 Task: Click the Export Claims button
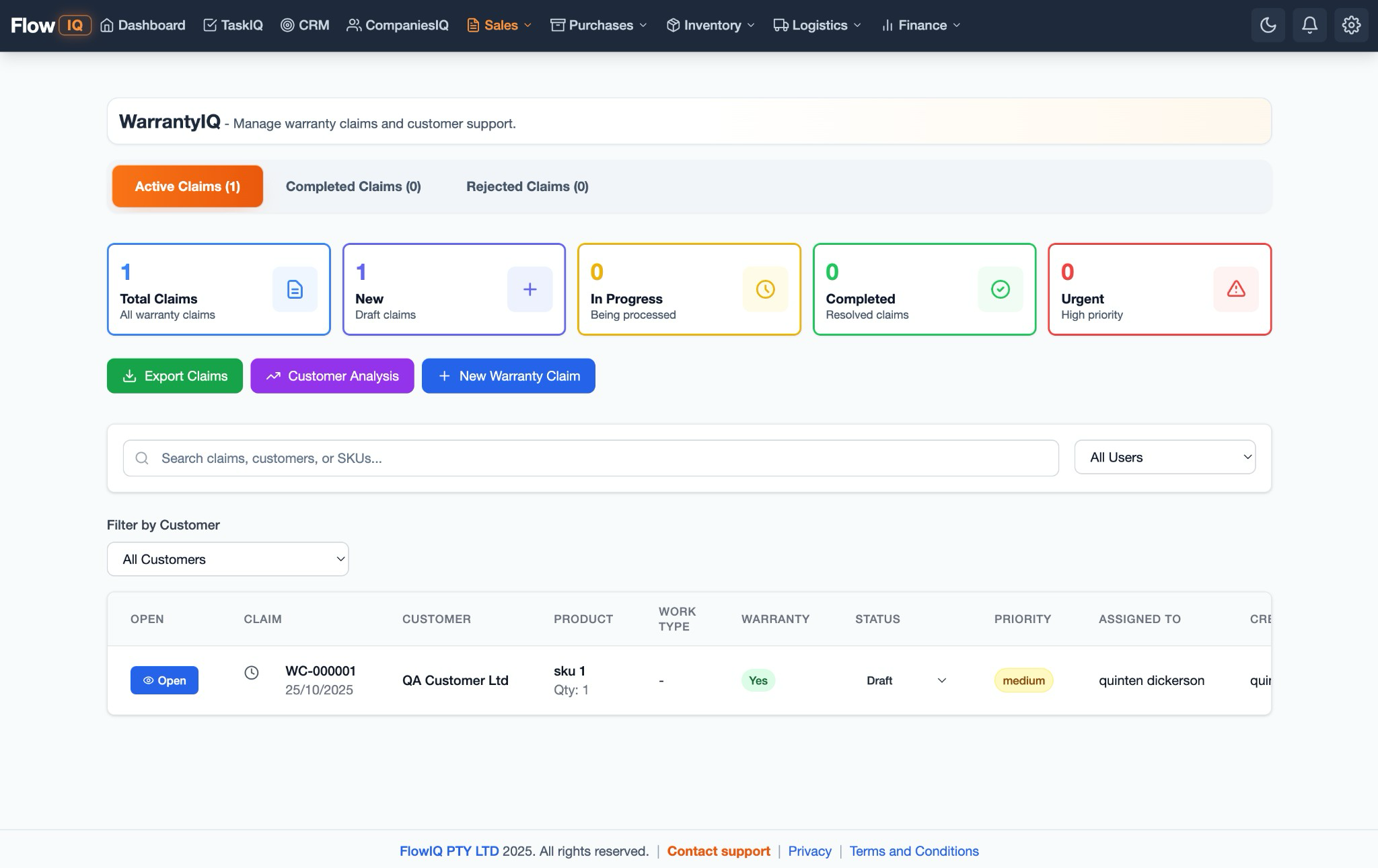(x=174, y=375)
